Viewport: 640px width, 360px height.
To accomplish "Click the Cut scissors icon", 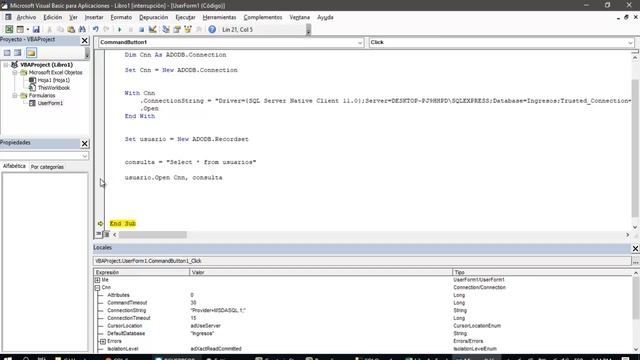I will click(x=49, y=29).
